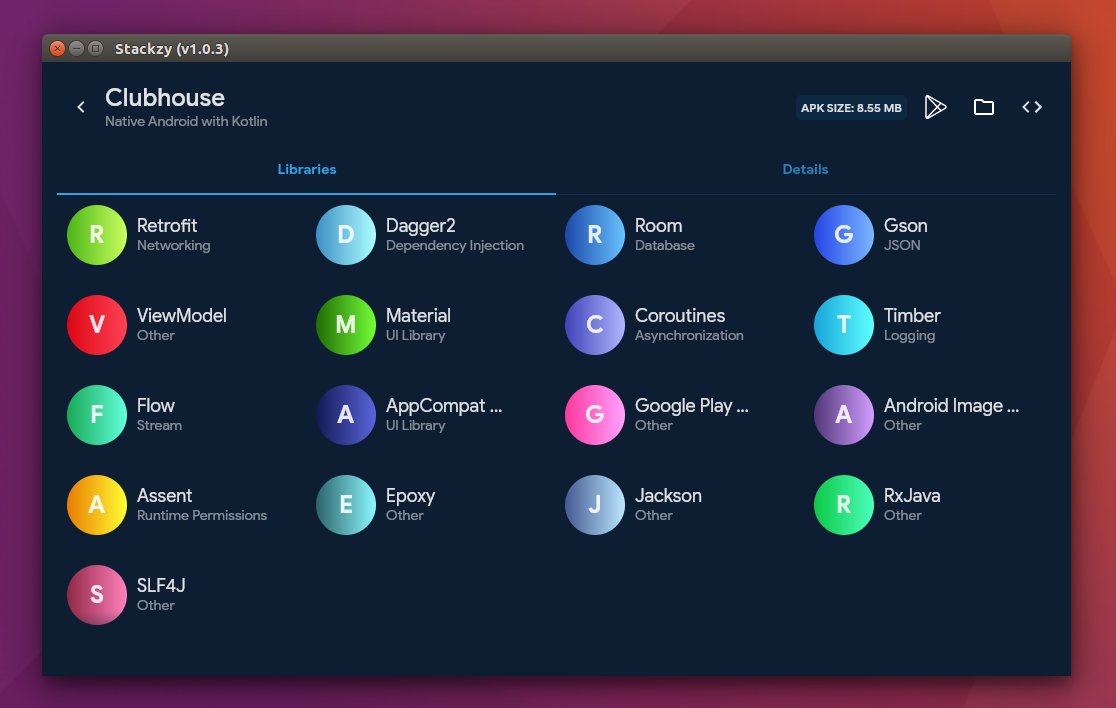
Task: Click the Gson G avatar
Action: [x=843, y=235]
